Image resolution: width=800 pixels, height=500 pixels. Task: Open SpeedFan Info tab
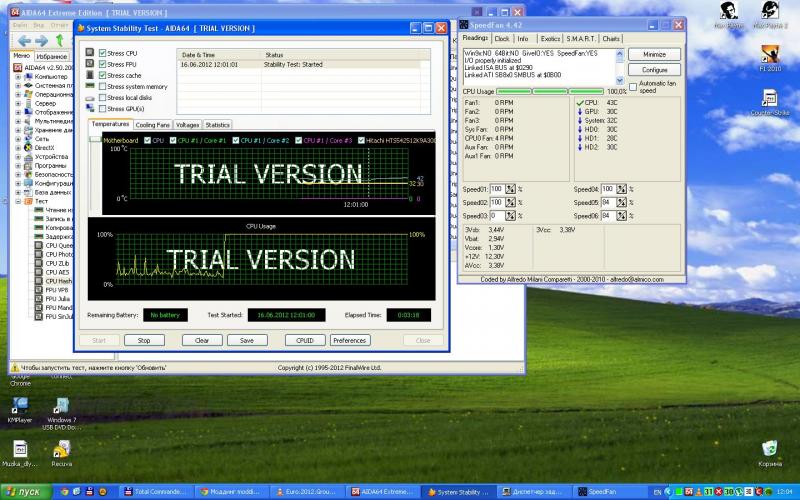pyautogui.click(x=523, y=39)
